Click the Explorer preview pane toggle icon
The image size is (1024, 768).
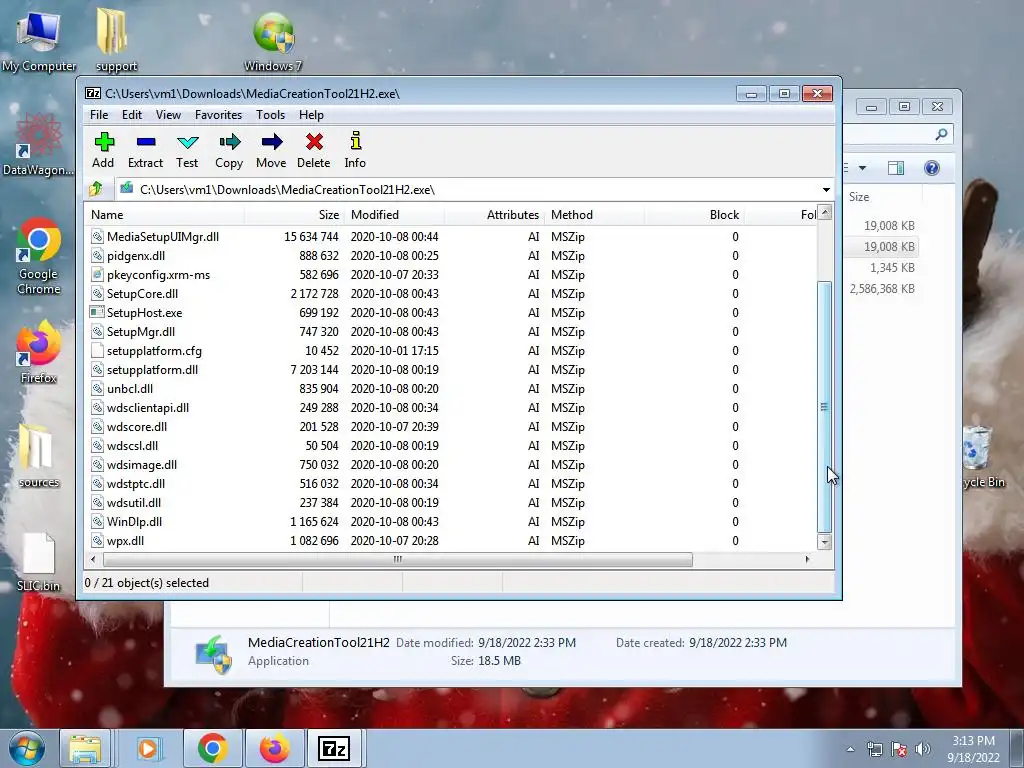(x=896, y=168)
